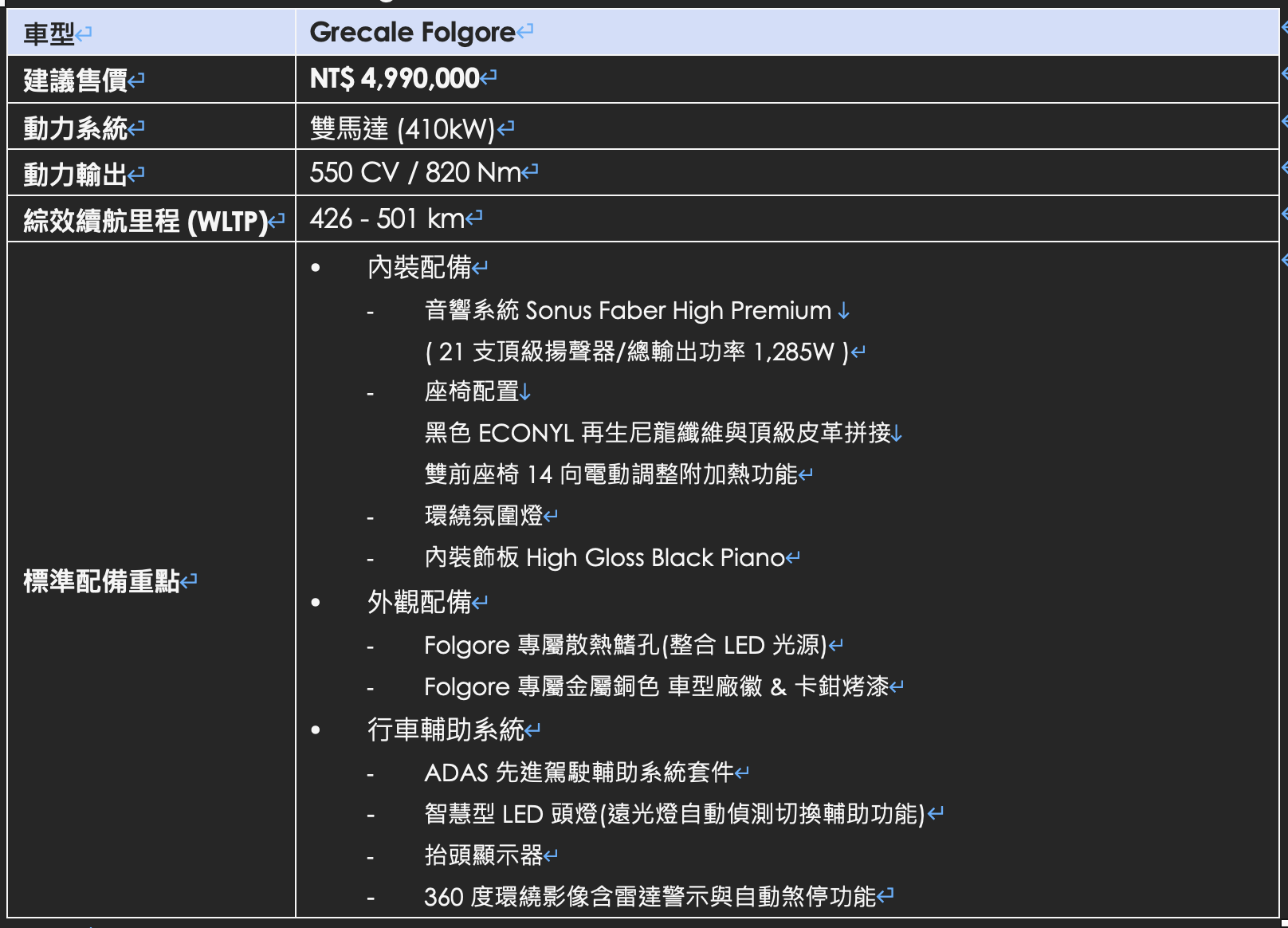Click the NT$ 4,990,000 price text
Screen dimensions: 1288x928
(x=395, y=79)
